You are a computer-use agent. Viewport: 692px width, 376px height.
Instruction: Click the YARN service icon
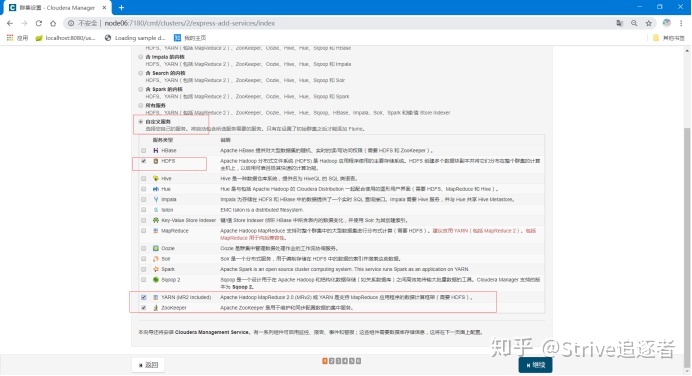(155, 297)
